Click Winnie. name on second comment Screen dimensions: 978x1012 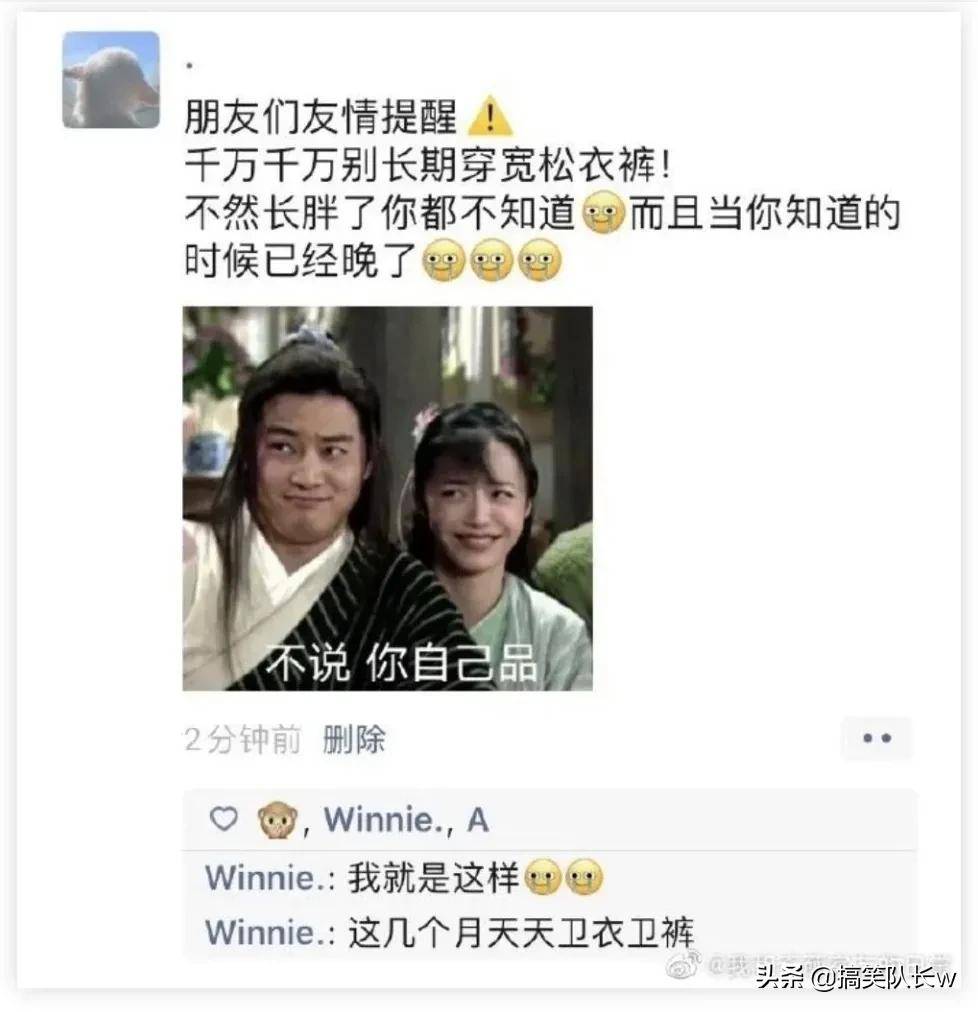(266, 933)
